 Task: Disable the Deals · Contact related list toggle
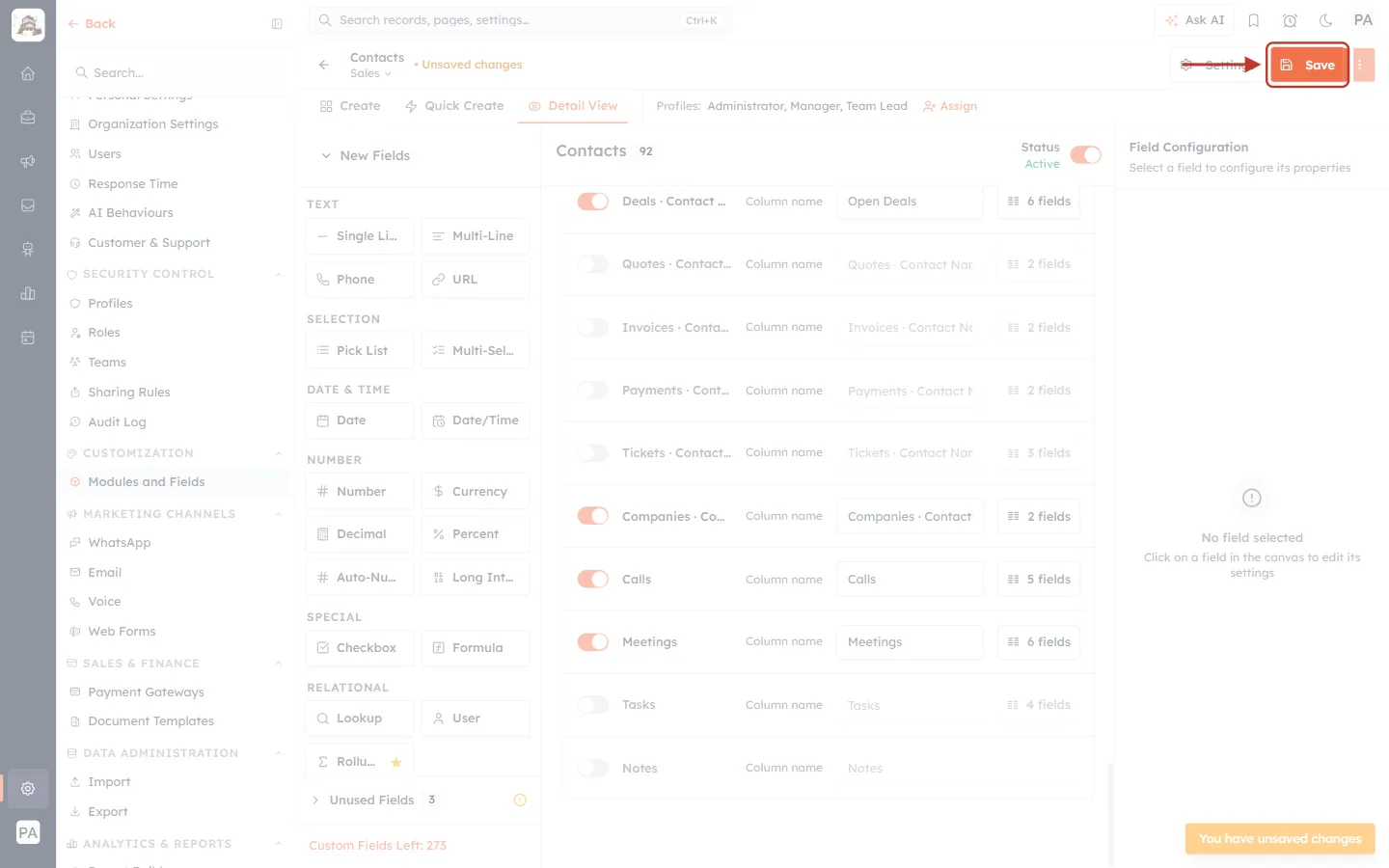point(593,202)
